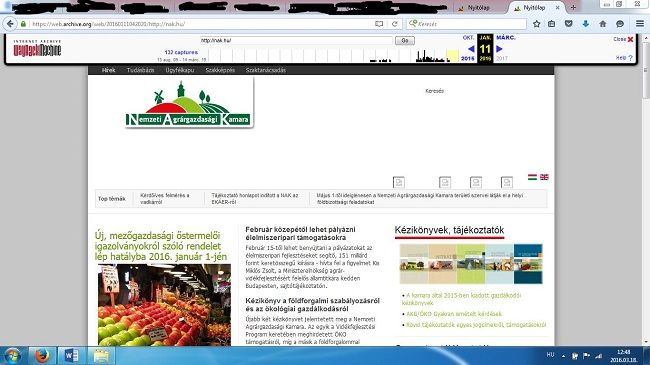Image resolution: width=650 pixels, height=365 pixels.
Task: Click the Firefox back arrow button
Action: click(x=10, y=24)
